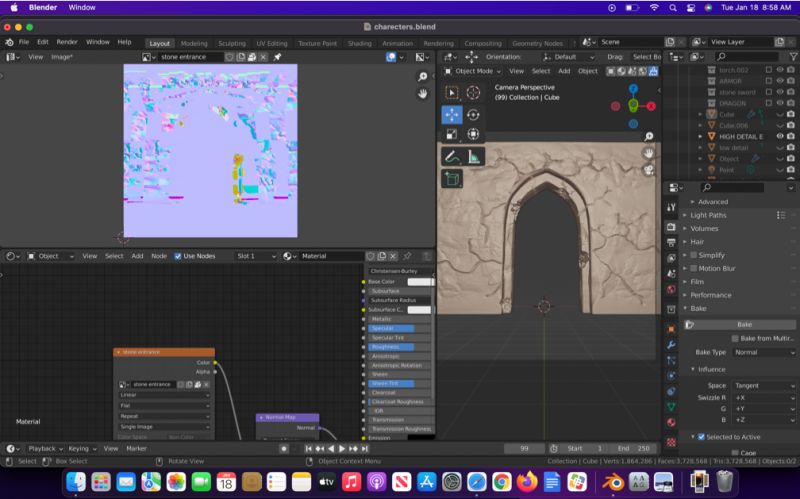Pin the stone entrance image
Viewport: 800px width, 499px height.
(x=278, y=57)
